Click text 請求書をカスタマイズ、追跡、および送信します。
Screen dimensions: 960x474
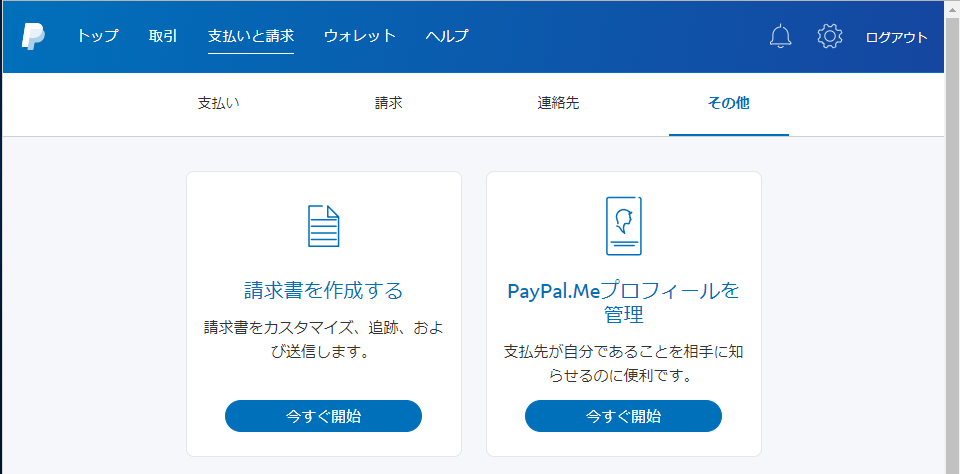click(323, 340)
